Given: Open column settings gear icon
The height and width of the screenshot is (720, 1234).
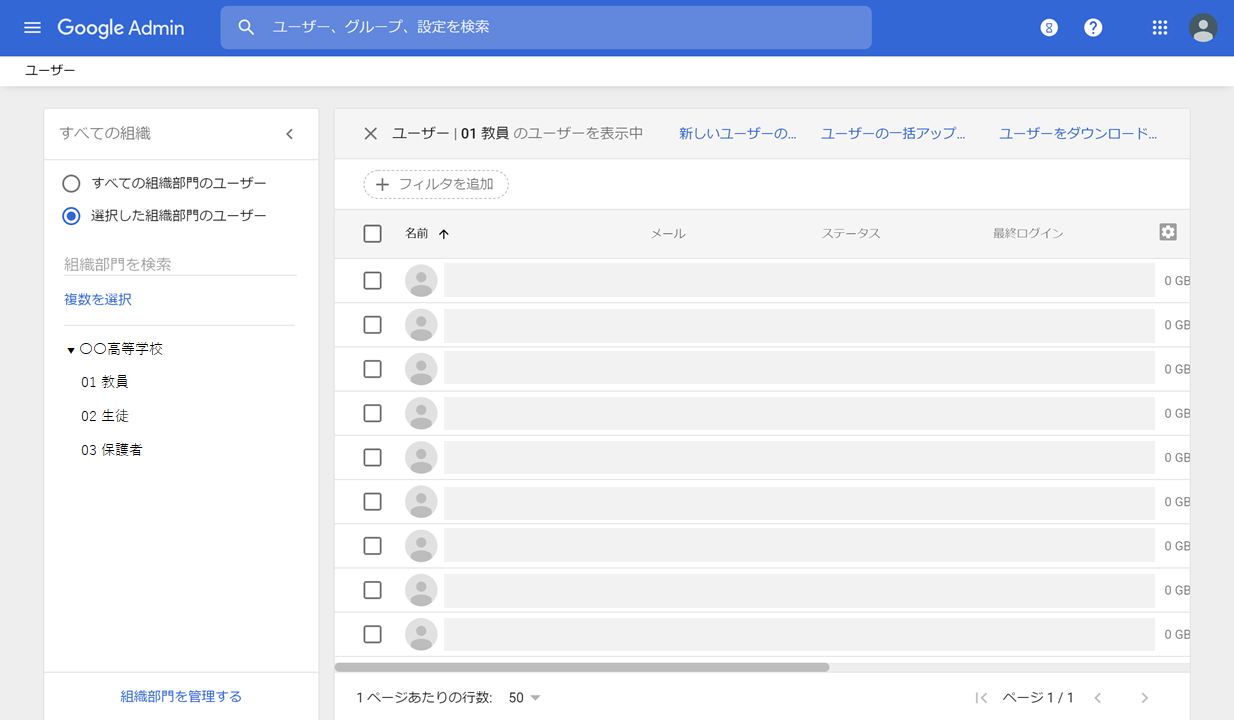Looking at the screenshot, I should [1168, 232].
